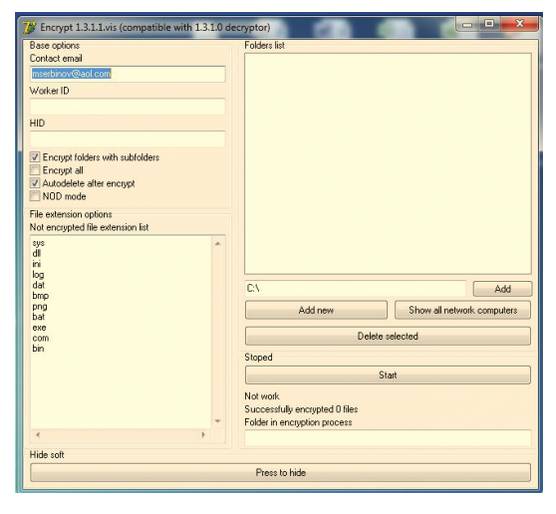The width and height of the screenshot is (556, 514).
Task: Click the Contact email input field
Action: point(128,74)
